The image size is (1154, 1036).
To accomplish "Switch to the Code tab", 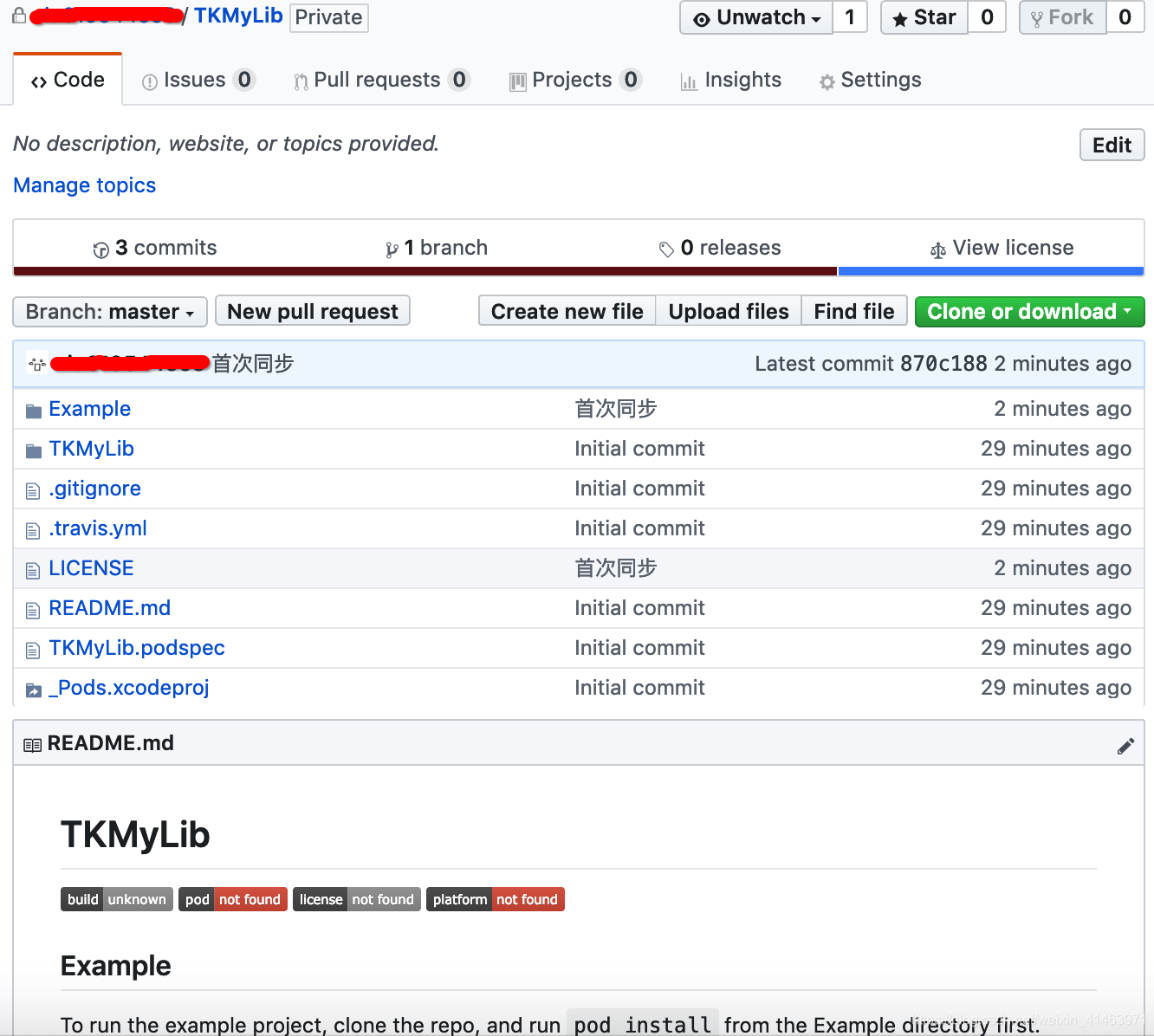I will [x=68, y=80].
